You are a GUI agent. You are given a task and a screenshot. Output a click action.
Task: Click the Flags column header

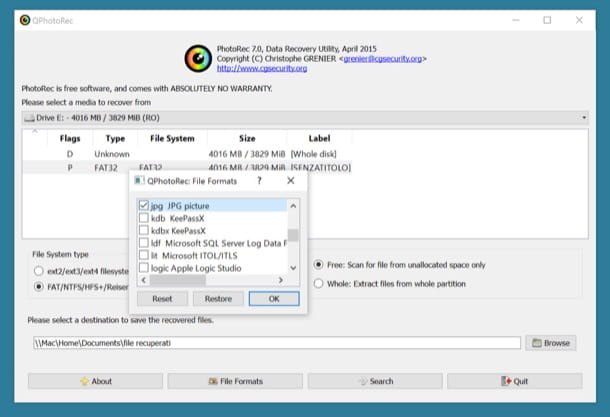pos(70,138)
